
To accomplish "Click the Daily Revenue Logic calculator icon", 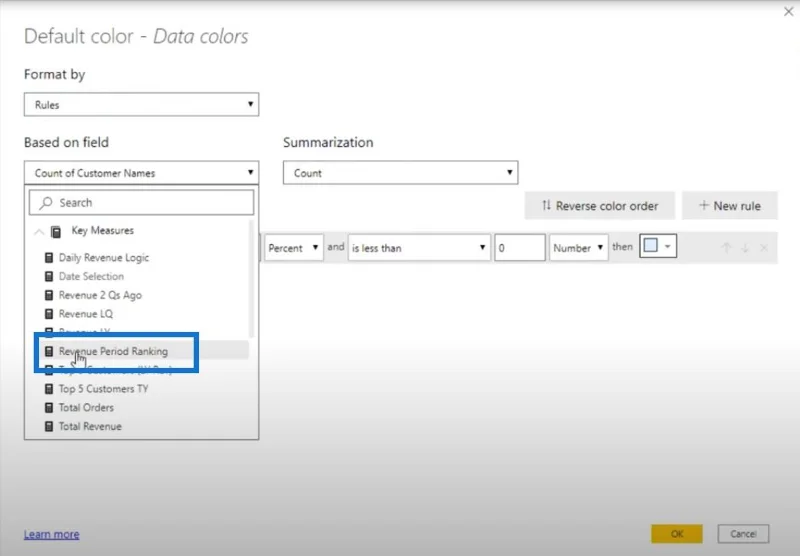I will pos(49,258).
